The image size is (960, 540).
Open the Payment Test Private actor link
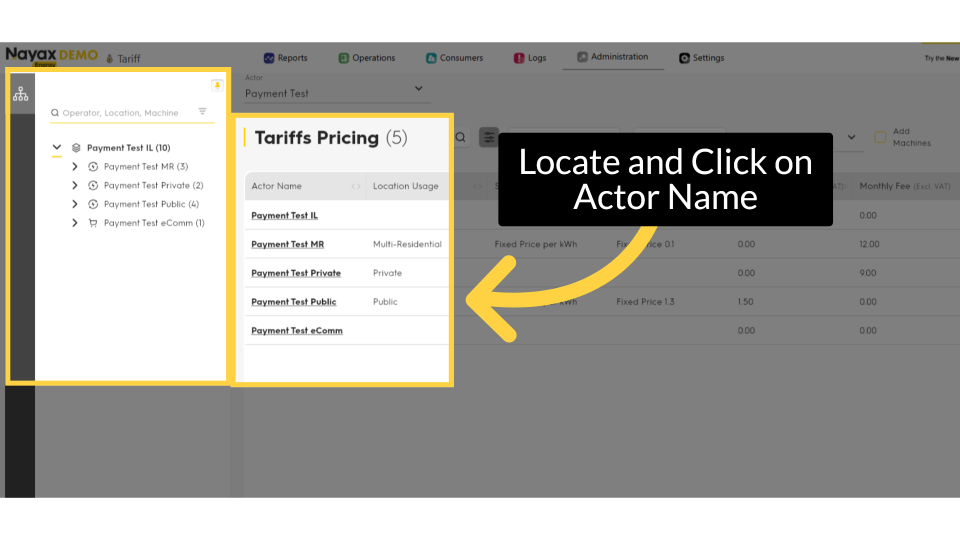coord(295,273)
